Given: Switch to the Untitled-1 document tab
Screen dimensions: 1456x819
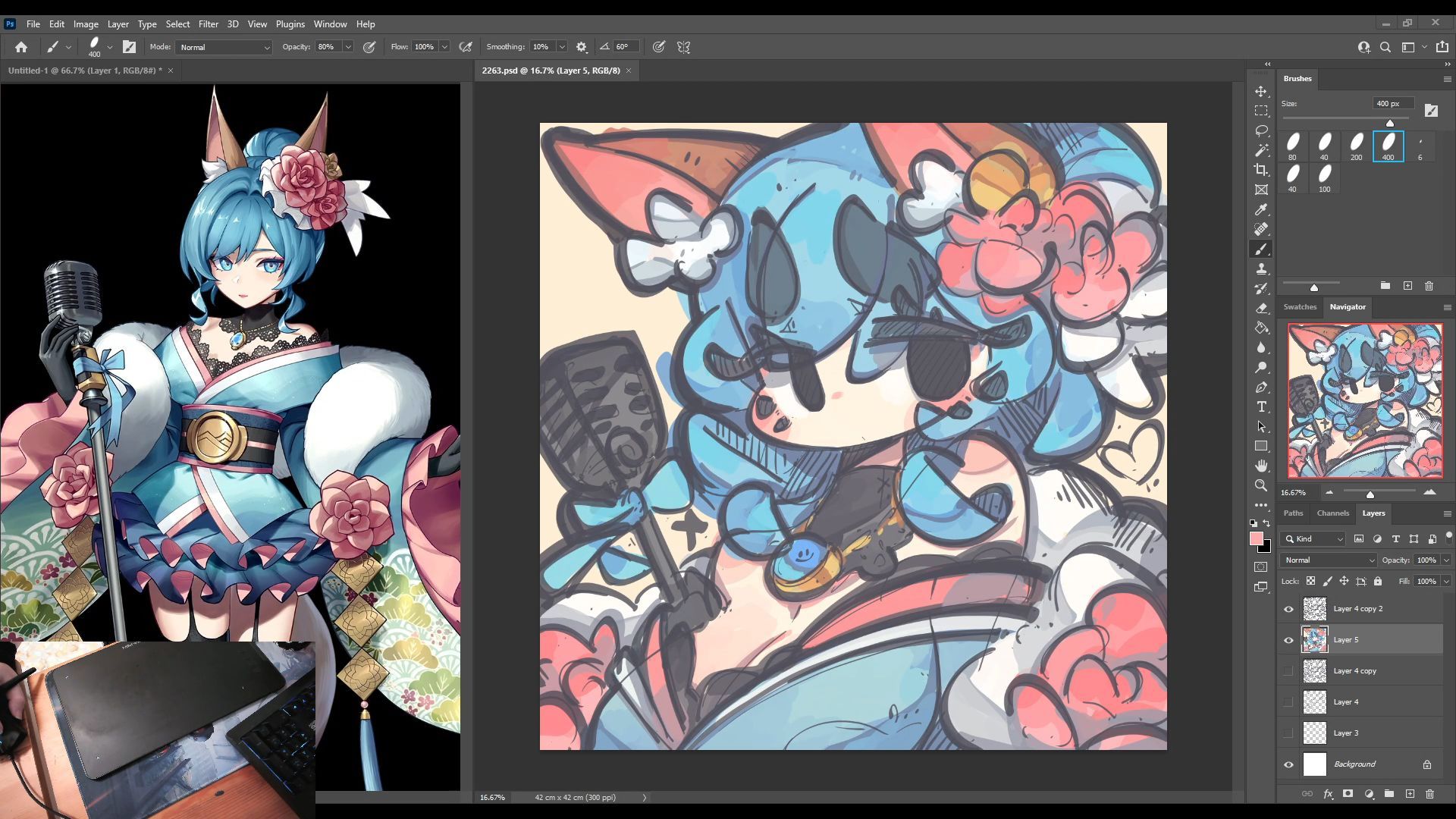Looking at the screenshot, I should pos(85,71).
